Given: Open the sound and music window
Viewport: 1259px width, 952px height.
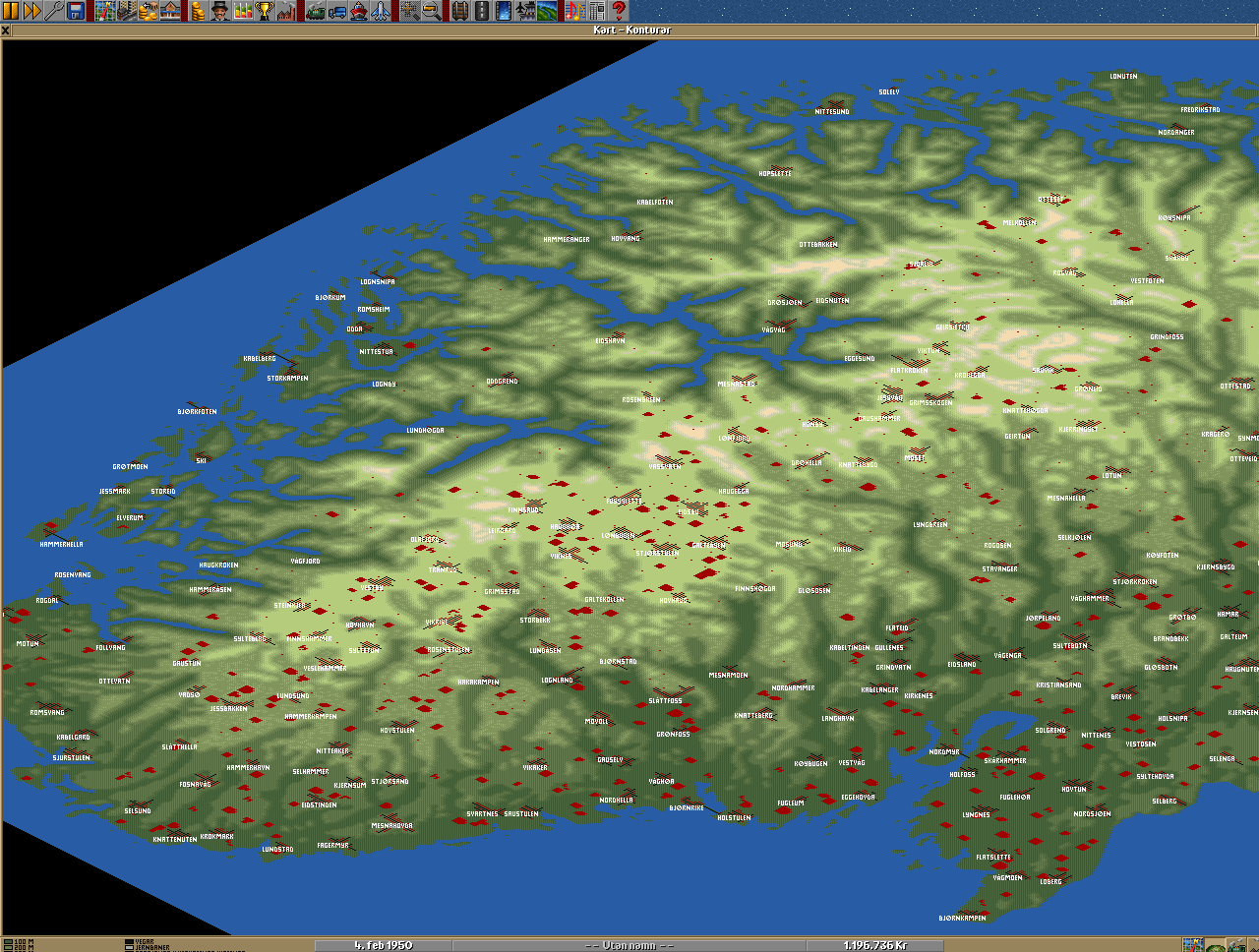Looking at the screenshot, I should click(x=574, y=11).
